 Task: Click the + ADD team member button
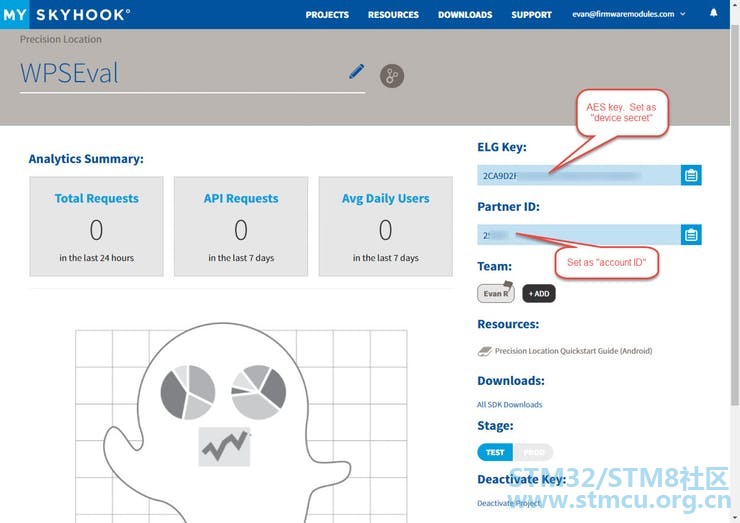pos(539,294)
